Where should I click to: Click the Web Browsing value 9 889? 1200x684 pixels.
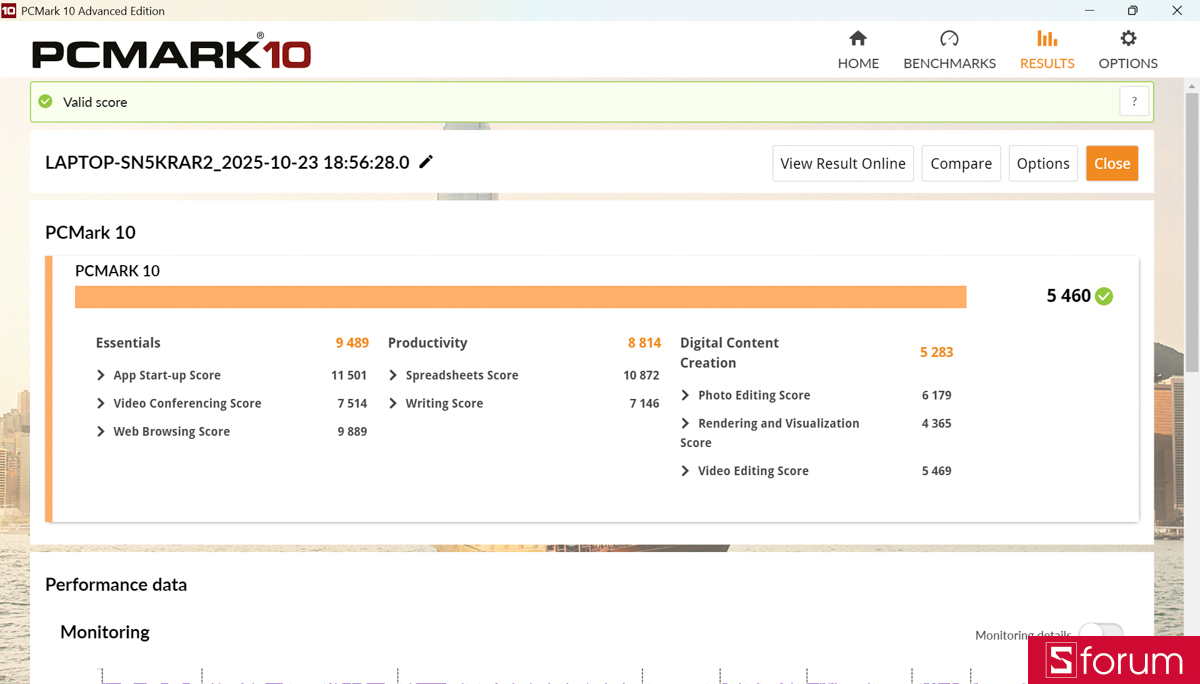click(x=352, y=431)
